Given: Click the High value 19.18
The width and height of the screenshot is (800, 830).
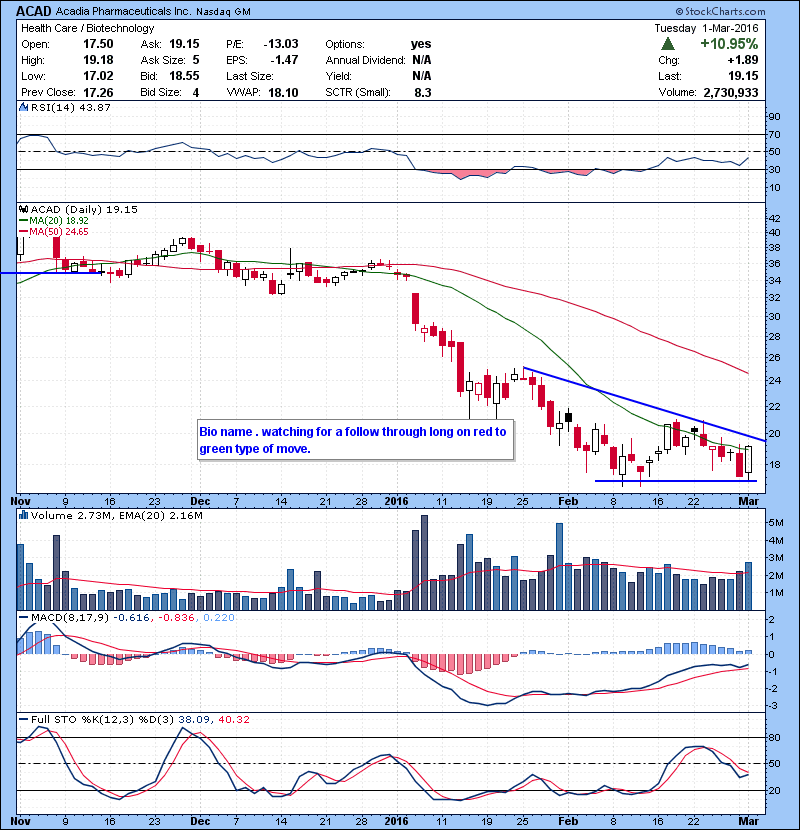Looking at the screenshot, I should tap(98, 60).
